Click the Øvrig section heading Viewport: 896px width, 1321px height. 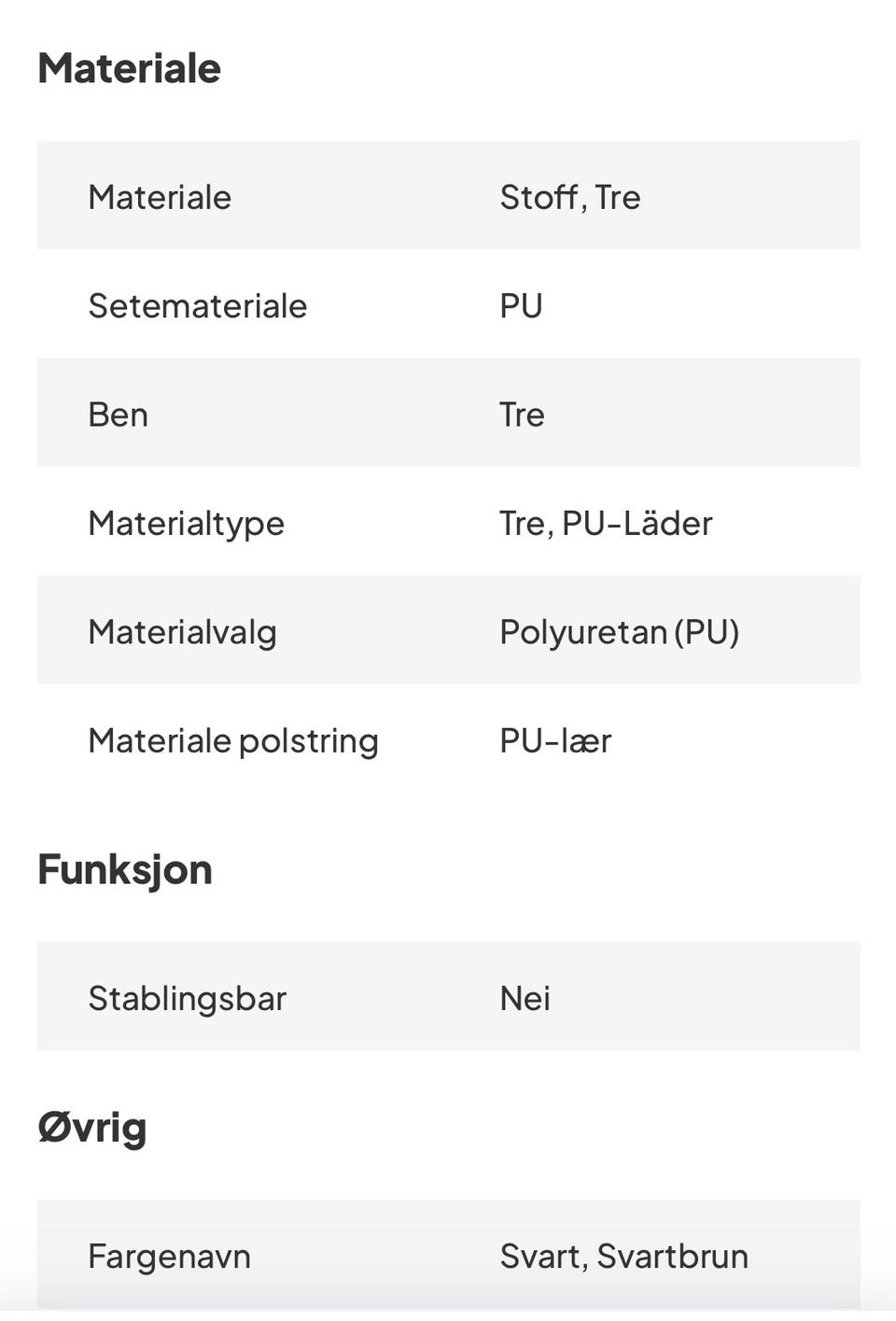(x=92, y=1128)
